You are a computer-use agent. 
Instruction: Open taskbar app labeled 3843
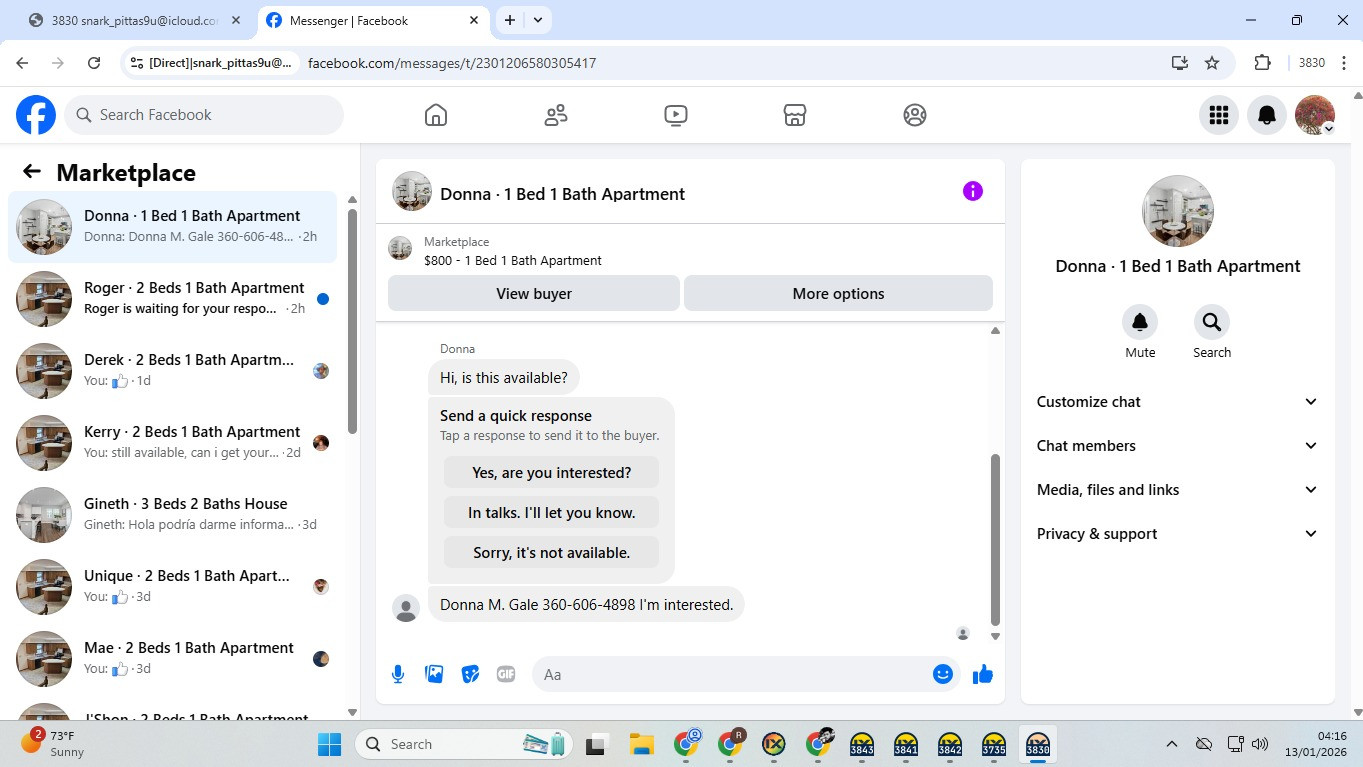tap(862, 744)
